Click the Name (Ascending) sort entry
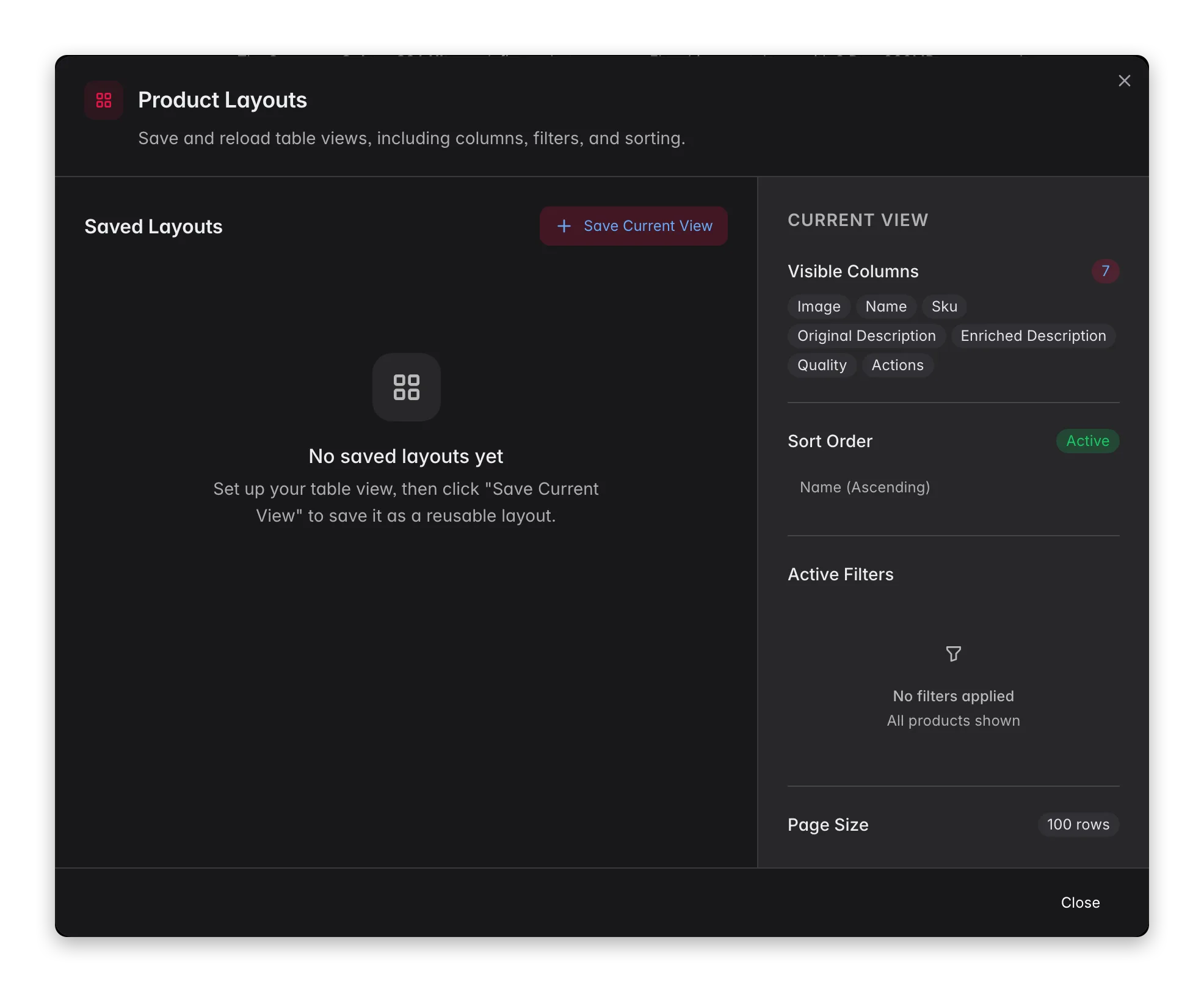 tap(865, 487)
